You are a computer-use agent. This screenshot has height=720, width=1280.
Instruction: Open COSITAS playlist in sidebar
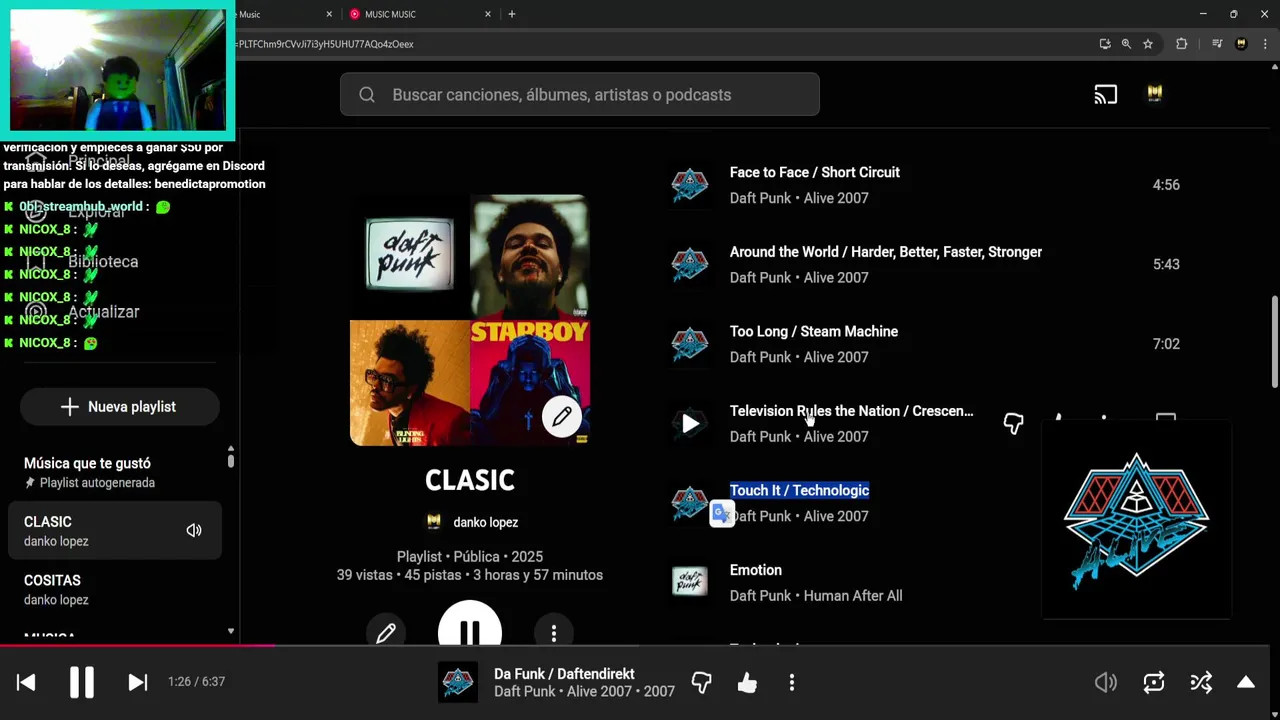click(115, 589)
